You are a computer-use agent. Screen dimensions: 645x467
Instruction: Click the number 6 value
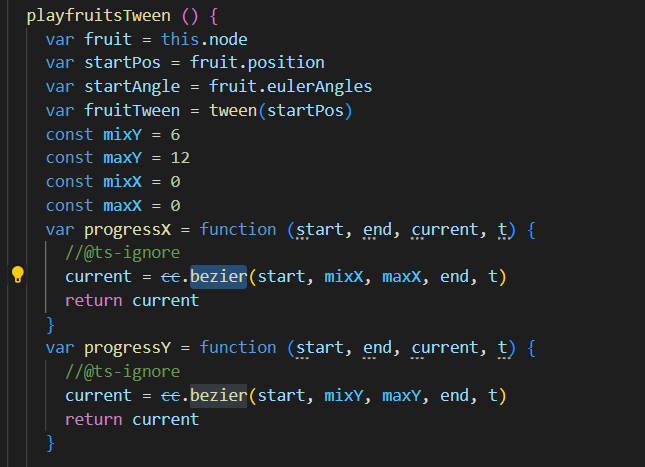[x=175, y=133]
